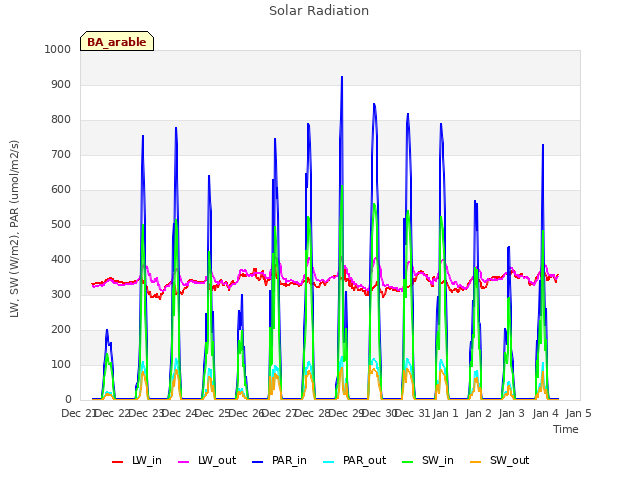This screenshot has height=480, width=640.
Task: Click the Jan 4 date tick label
Action: 545,413
